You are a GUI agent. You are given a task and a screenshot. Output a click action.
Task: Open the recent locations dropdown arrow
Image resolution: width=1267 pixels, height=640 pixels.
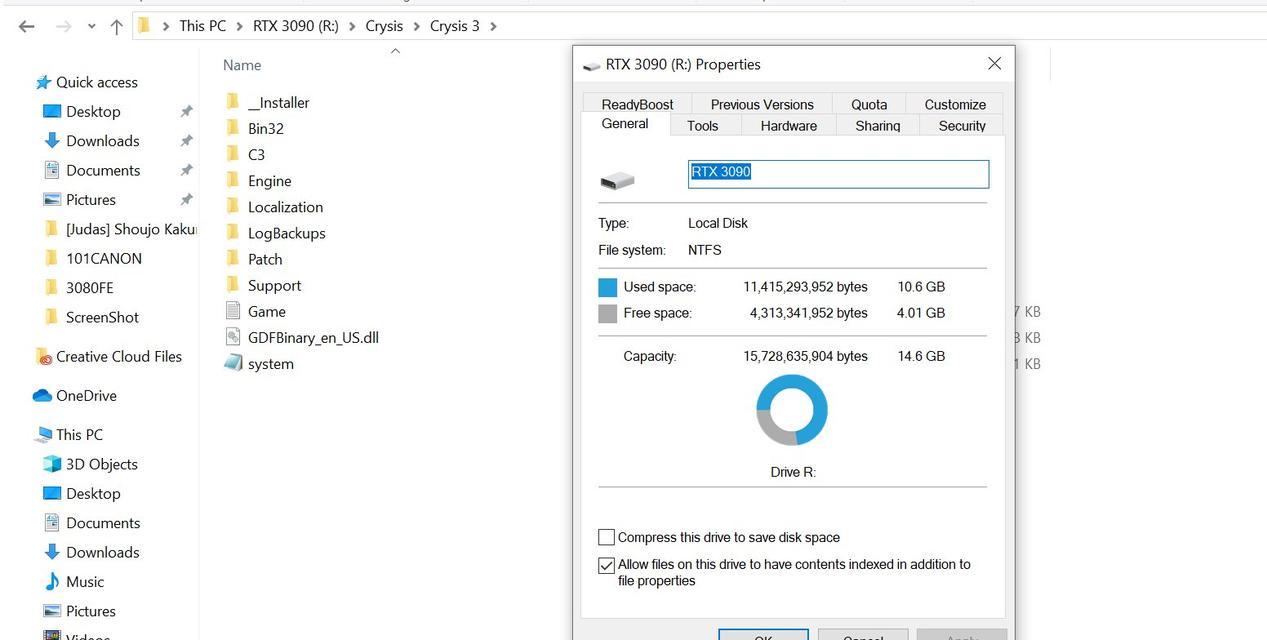click(91, 26)
